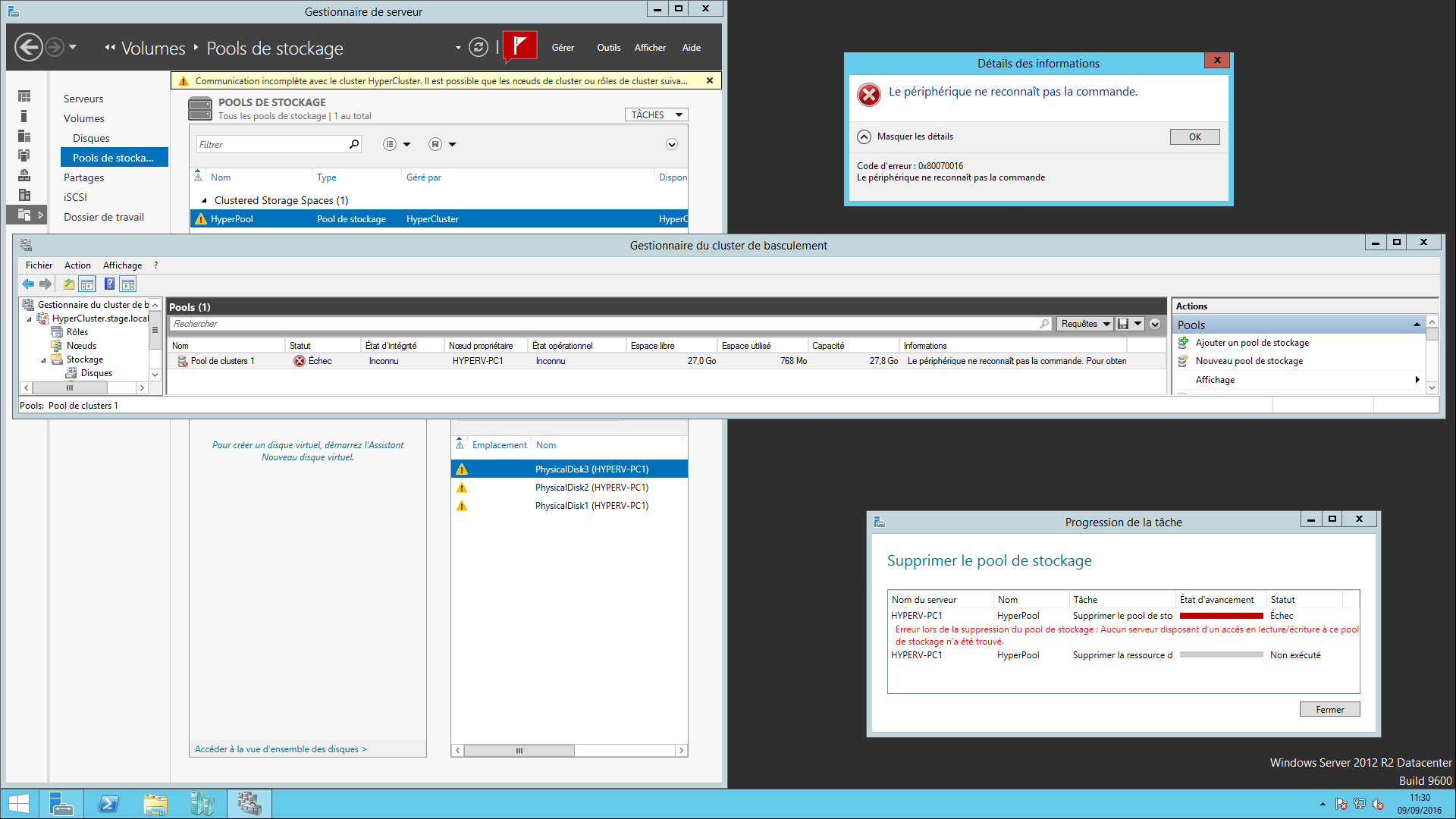Refresh the Server Manager view

[x=478, y=47]
